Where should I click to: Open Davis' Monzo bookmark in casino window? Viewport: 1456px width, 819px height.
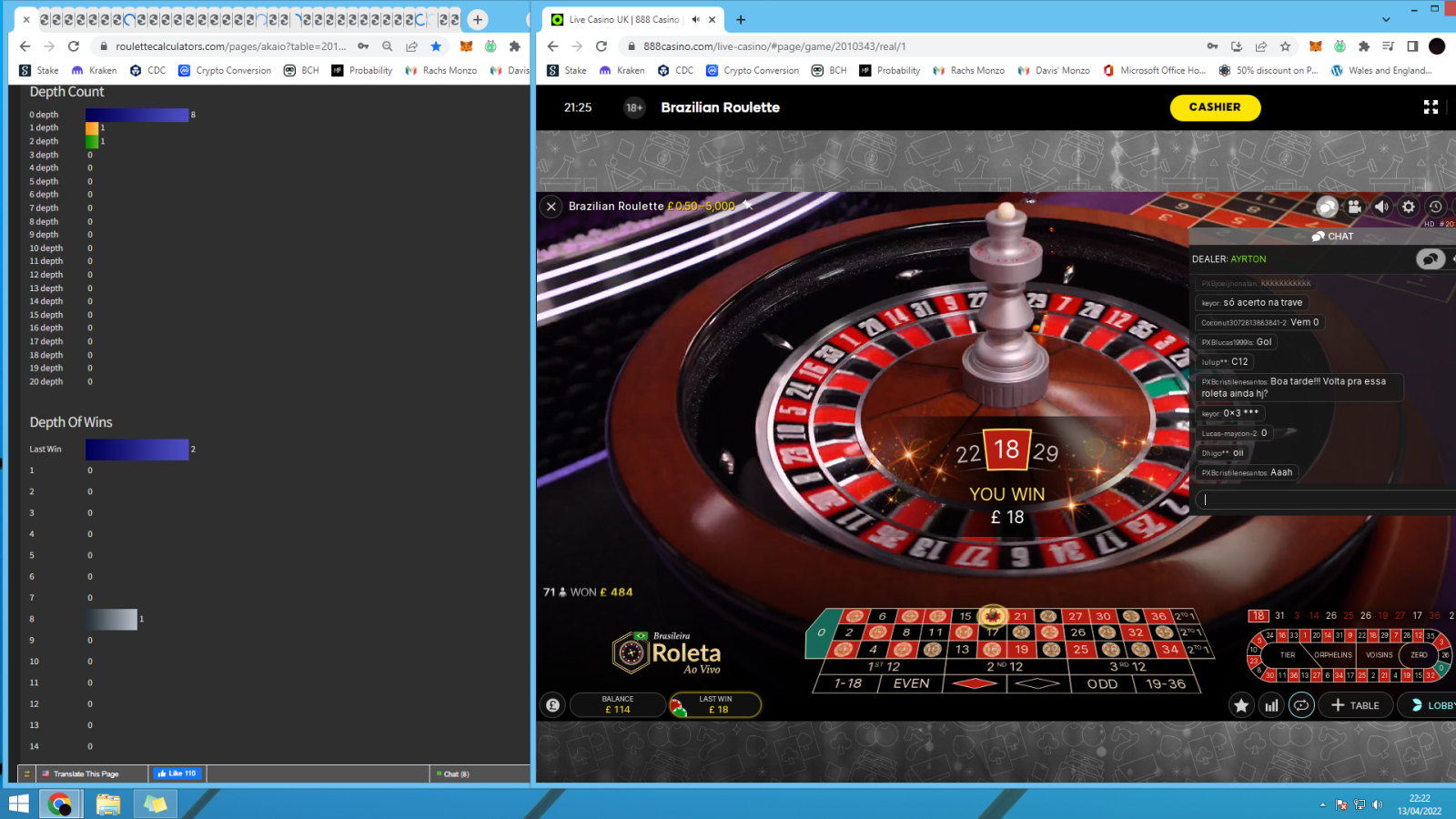(x=1054, y=70)
